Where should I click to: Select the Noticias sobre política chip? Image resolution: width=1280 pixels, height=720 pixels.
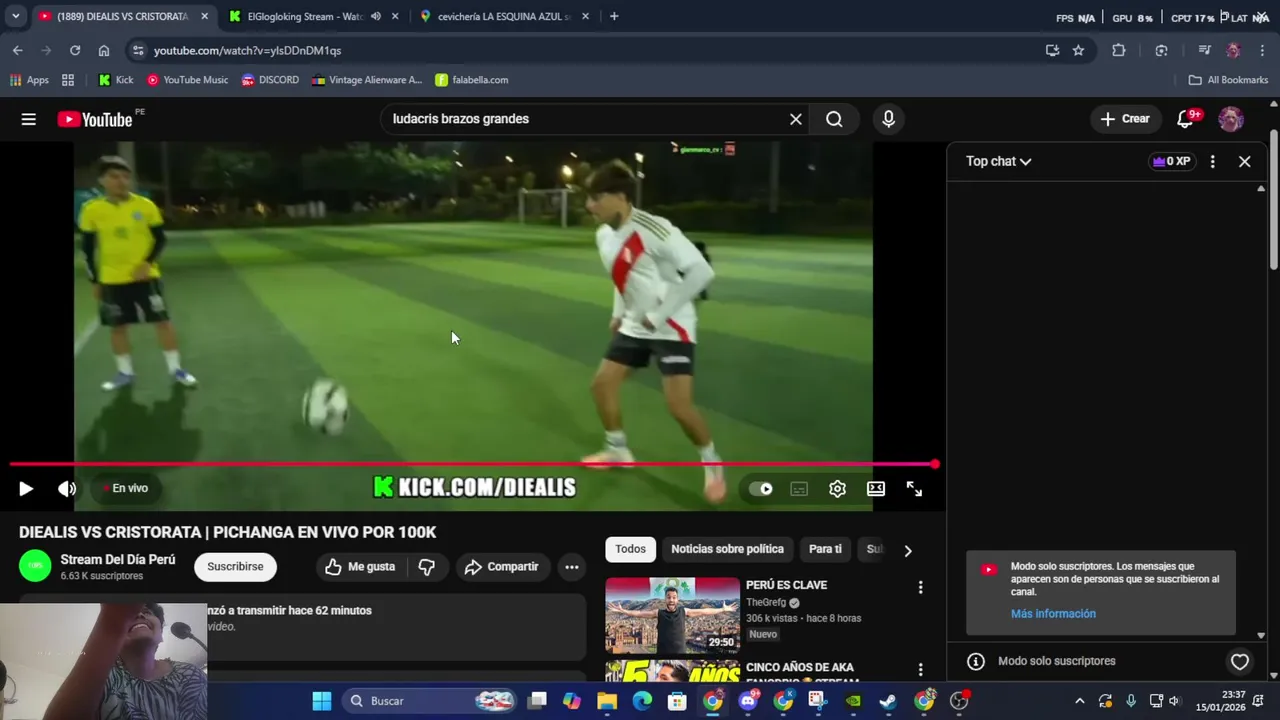click(x=727, y=549)
